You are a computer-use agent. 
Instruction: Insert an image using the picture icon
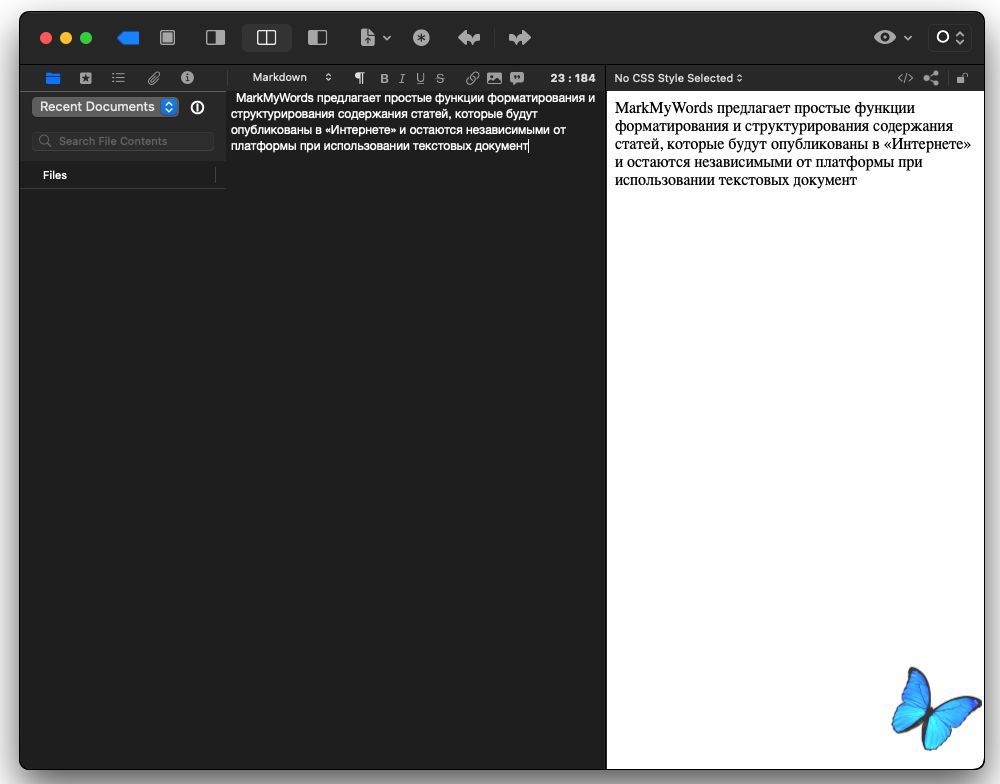click(494, 78)
